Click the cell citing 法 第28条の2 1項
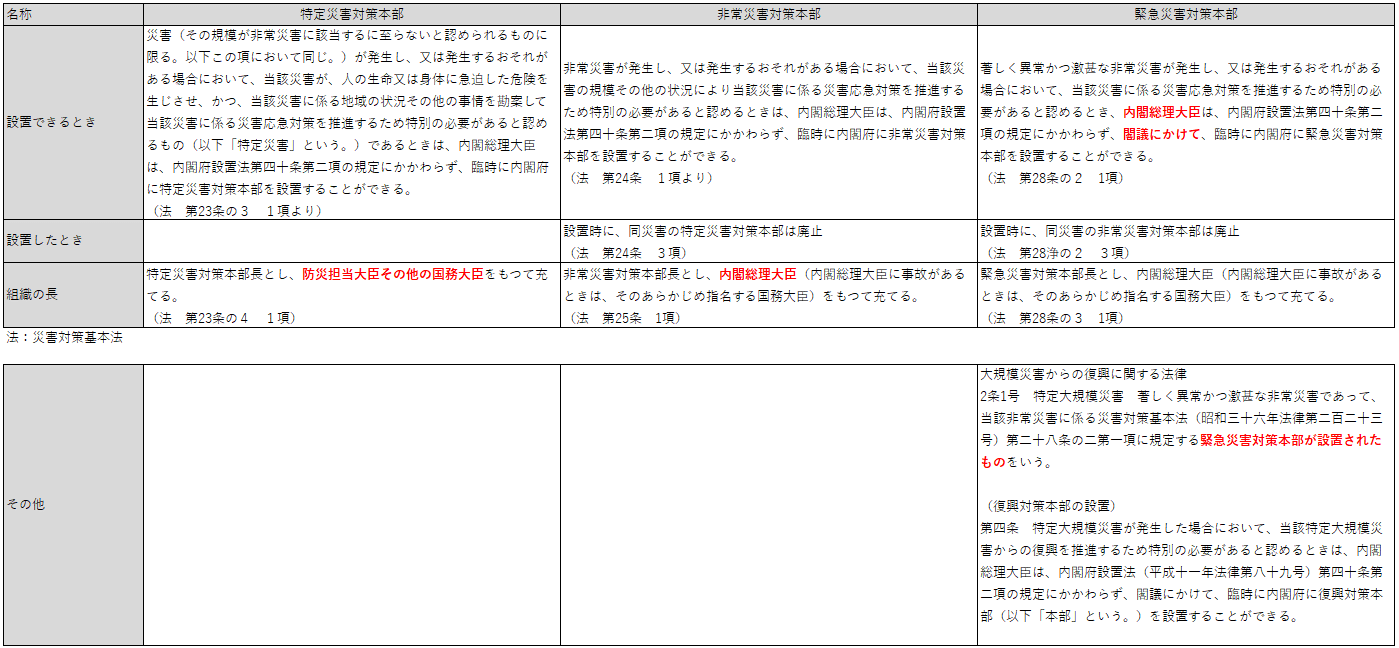1399x648 pixels. coord(1186,122)
